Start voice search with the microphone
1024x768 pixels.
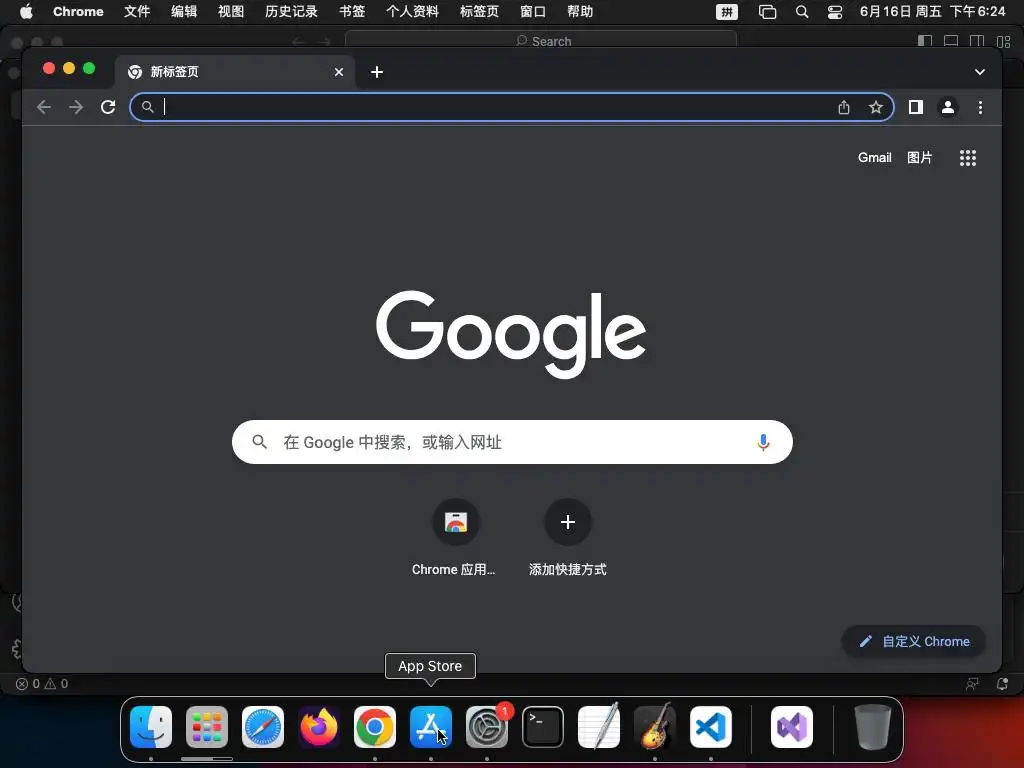763,442
